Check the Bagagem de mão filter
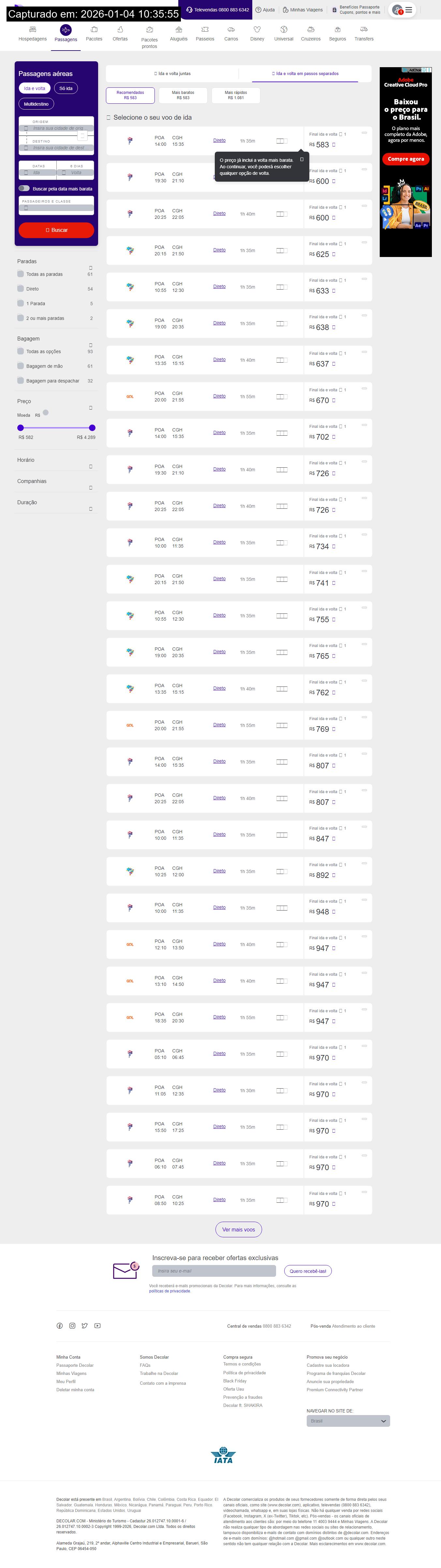 tap(21, 366)
